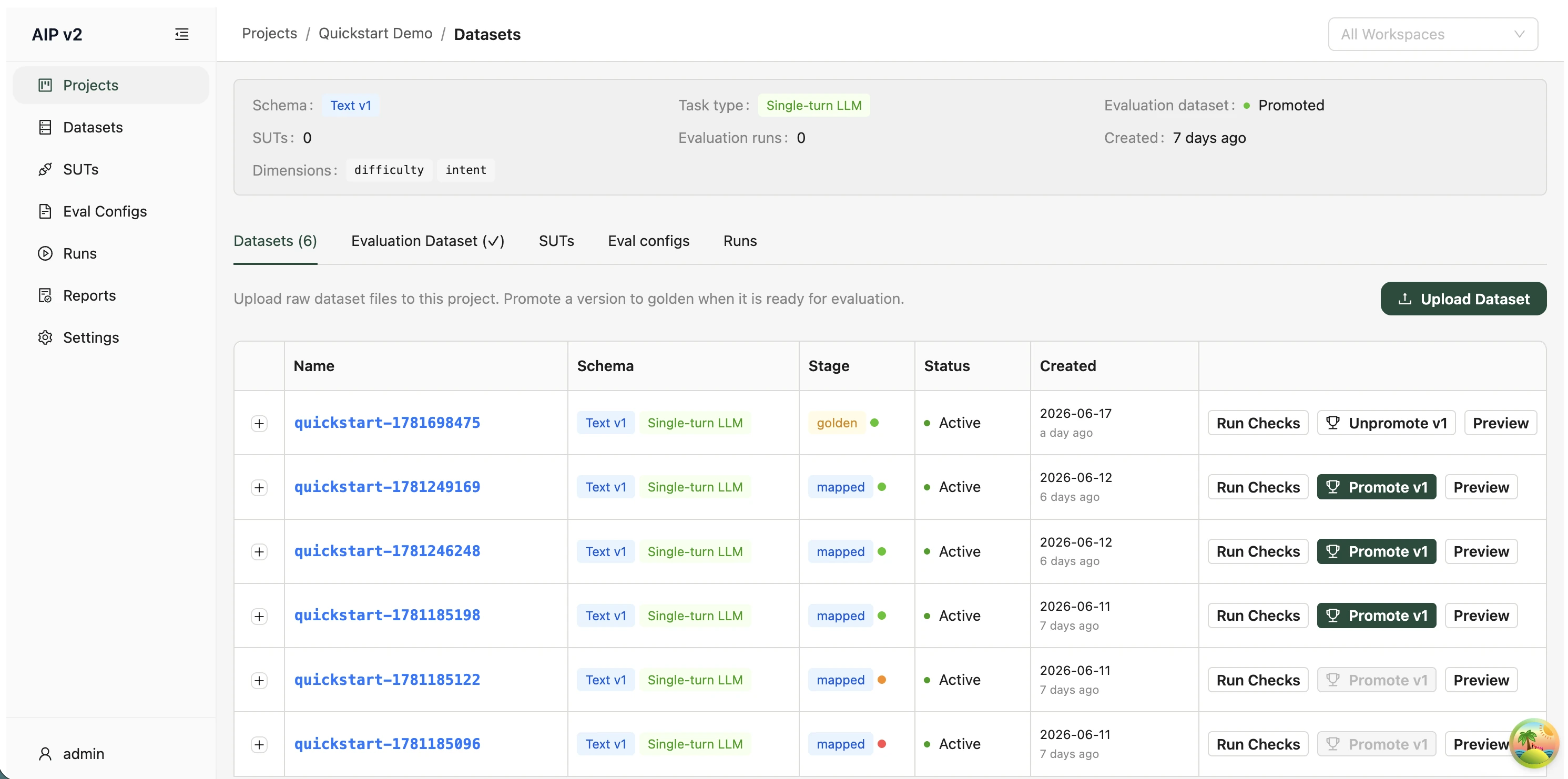1568x779 pixels.
Task: Click the intent dimension tag
Action: 466,170
